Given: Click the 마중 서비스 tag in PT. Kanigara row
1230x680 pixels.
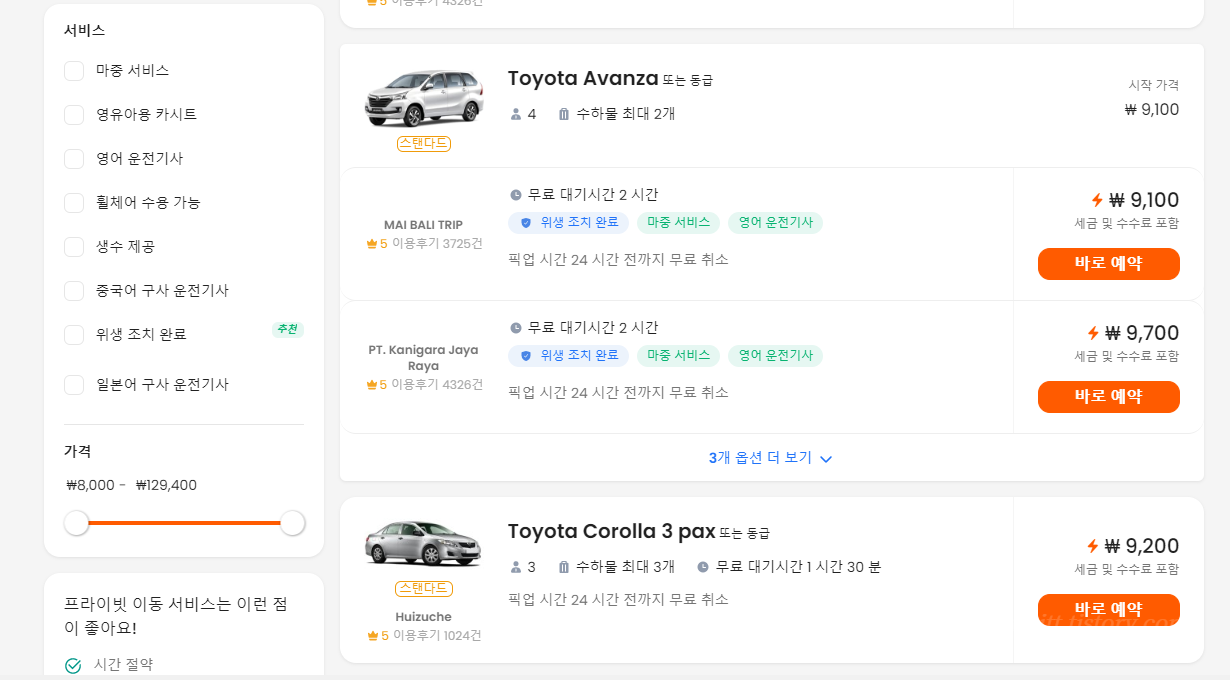Looking at the screenshot, I should [678, 356].
